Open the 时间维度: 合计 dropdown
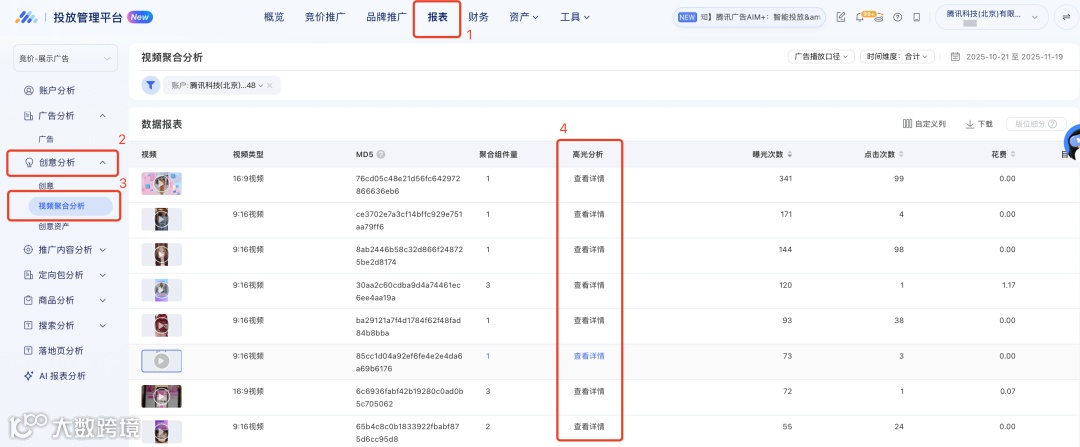Viewport: 1080px width, 447px height. (897, 56)
